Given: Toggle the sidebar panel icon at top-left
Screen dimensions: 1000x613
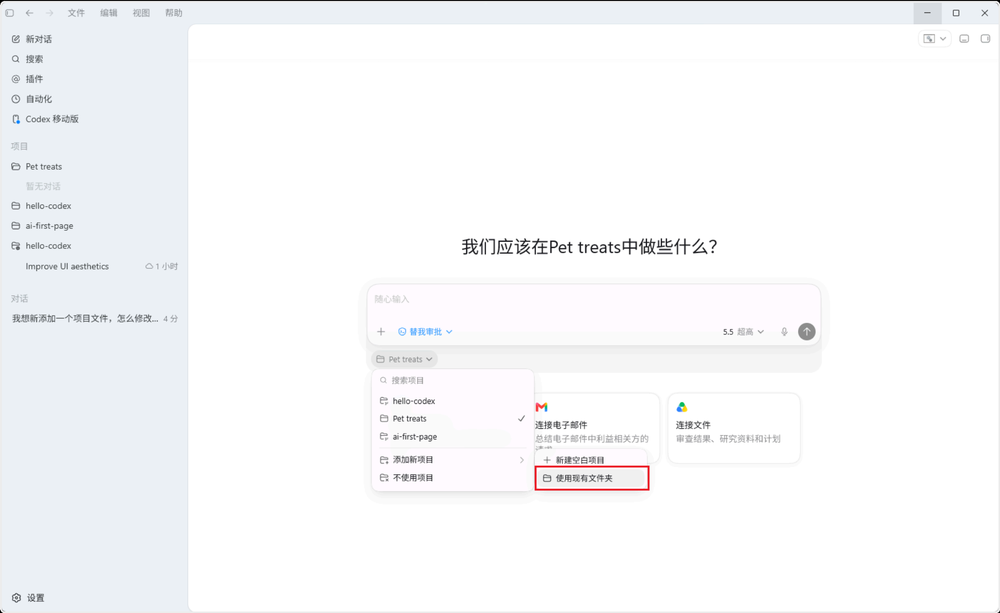Looking at the screenshot, I should point(10,13).
